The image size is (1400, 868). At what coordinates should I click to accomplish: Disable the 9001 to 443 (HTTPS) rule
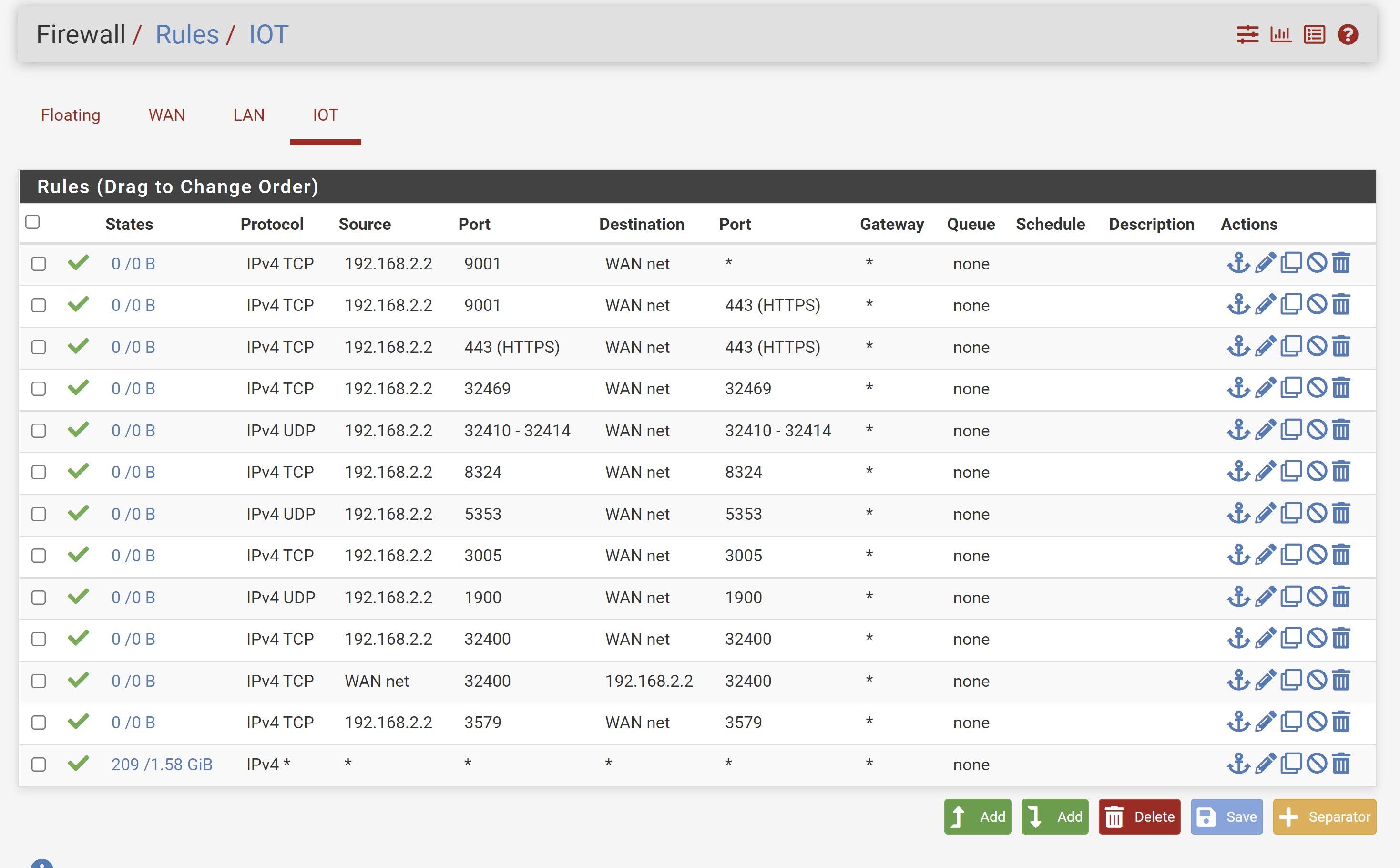1317,305
